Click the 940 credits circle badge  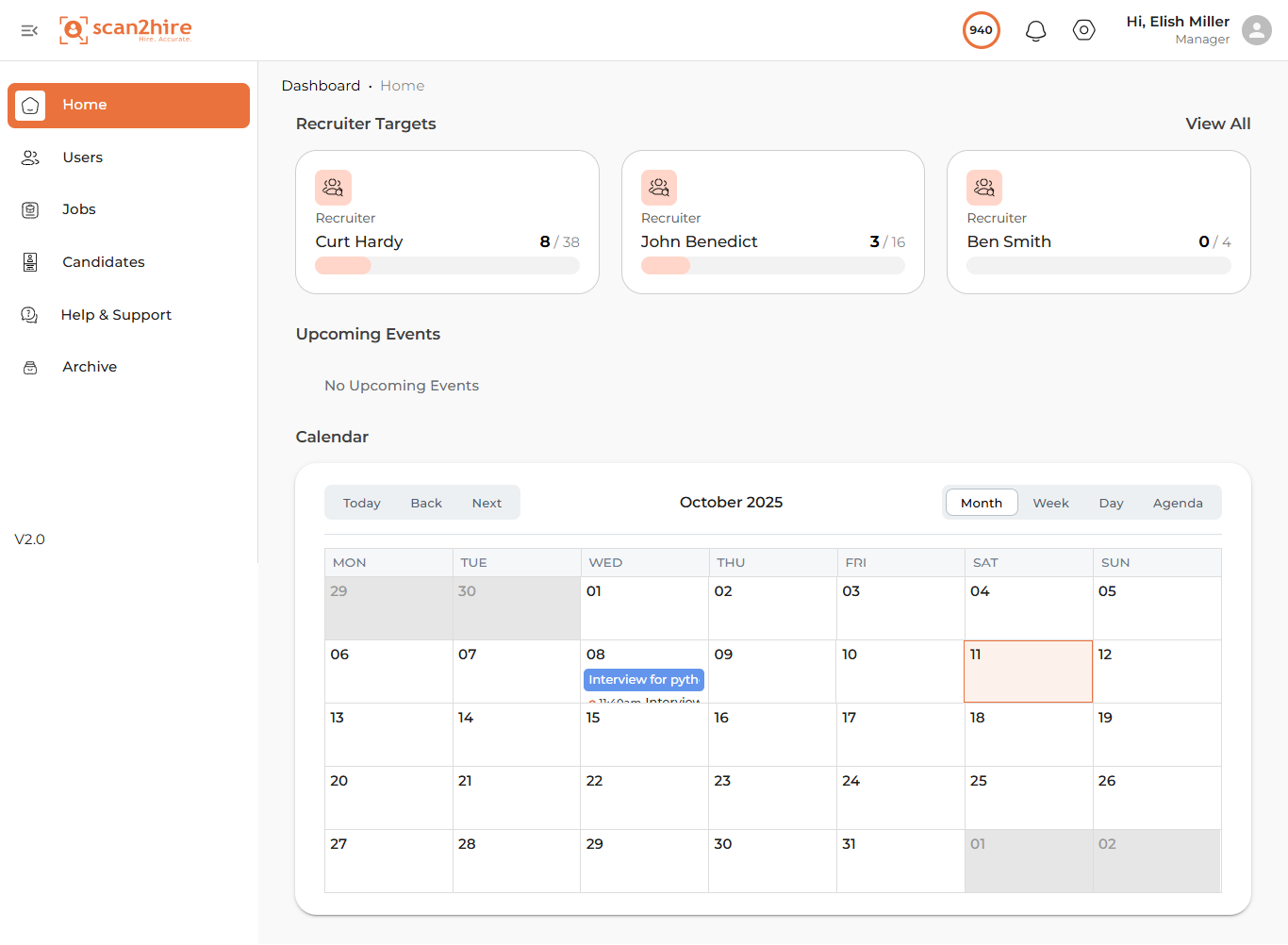(981, 30)
